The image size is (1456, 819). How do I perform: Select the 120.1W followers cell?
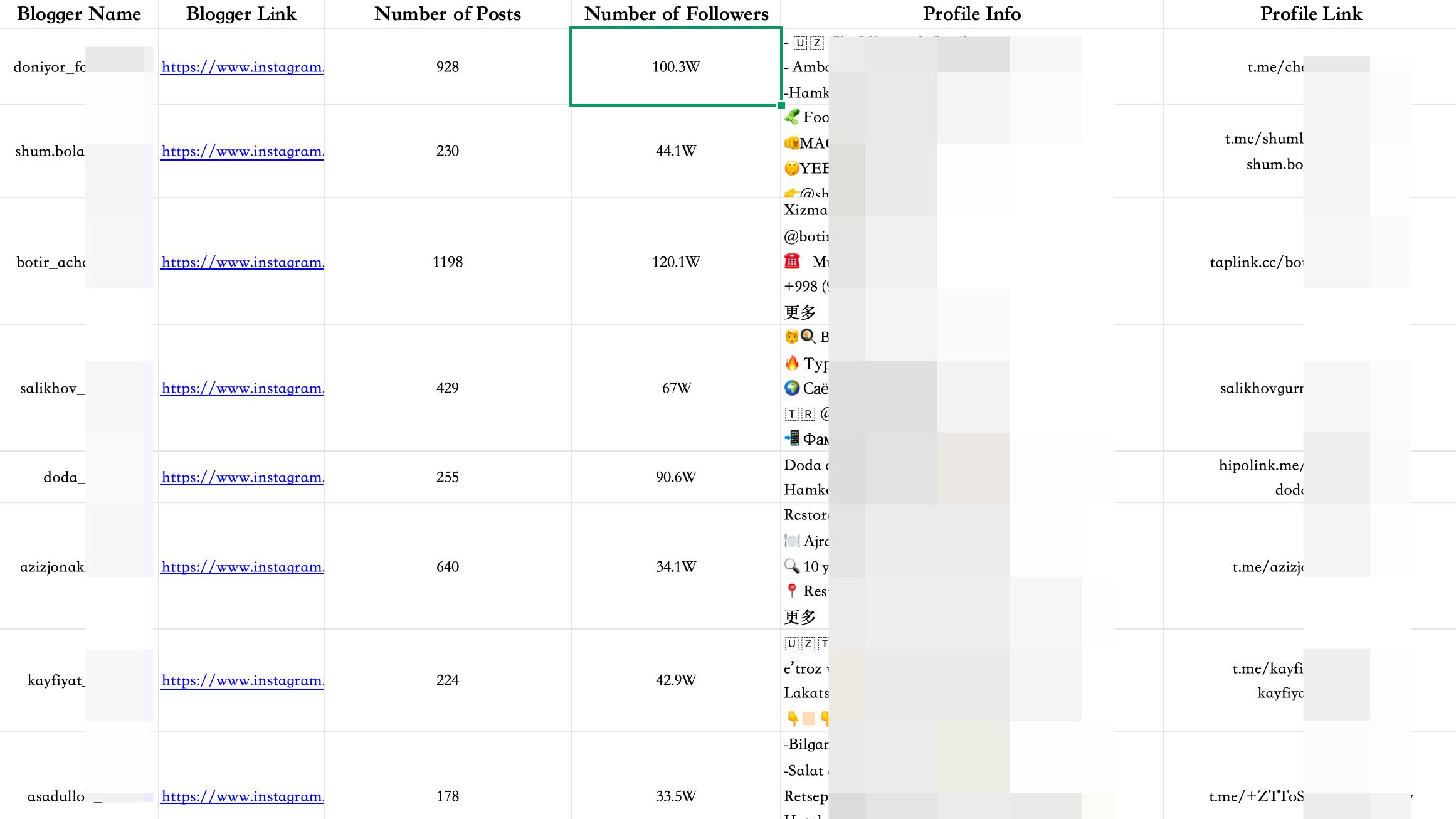click(676, 262)
